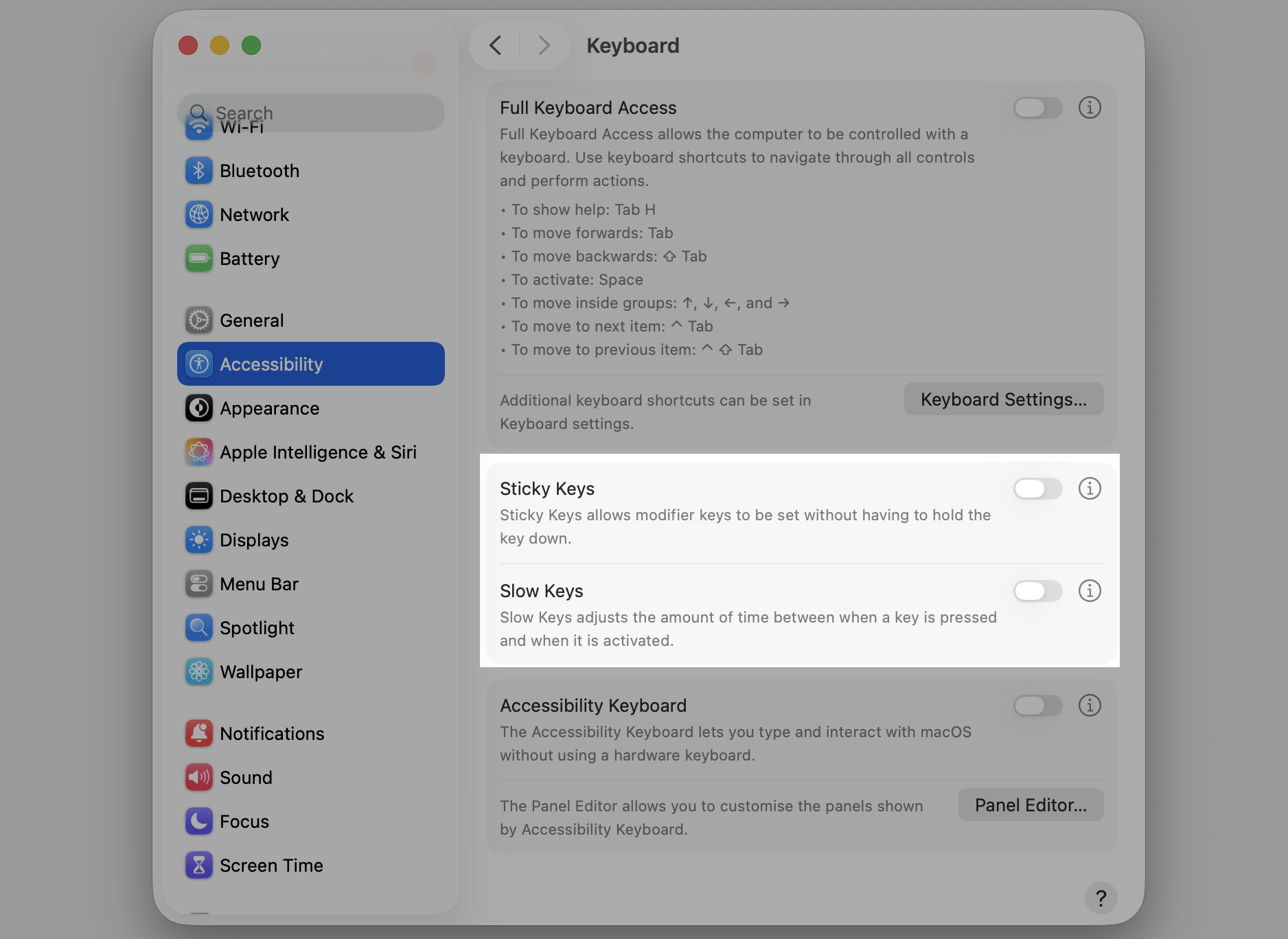Open the Desktop & Dock icon
The image size is (1288, 939).
pos(199,496)
